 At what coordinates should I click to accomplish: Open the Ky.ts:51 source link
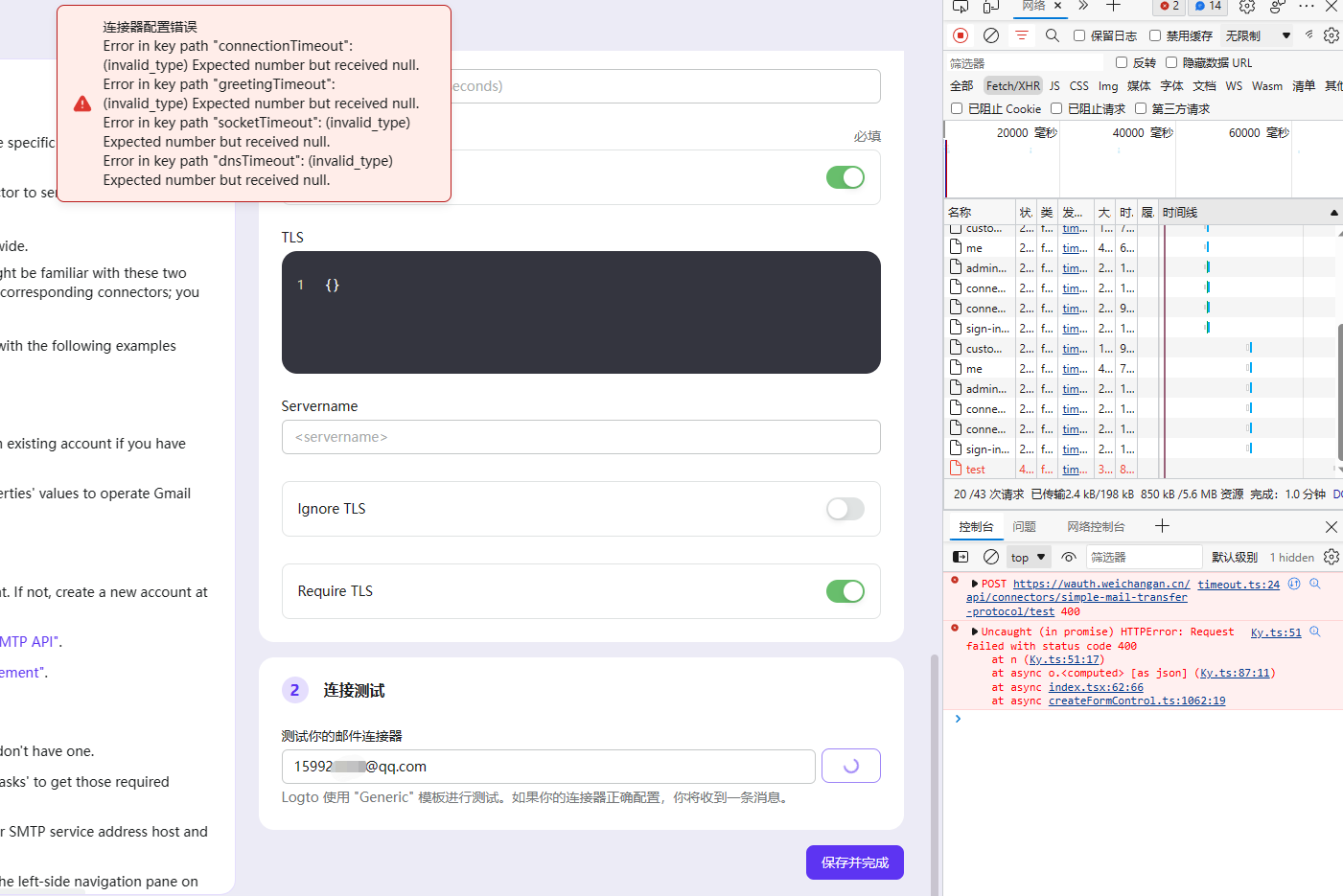tap(1275, 631)
